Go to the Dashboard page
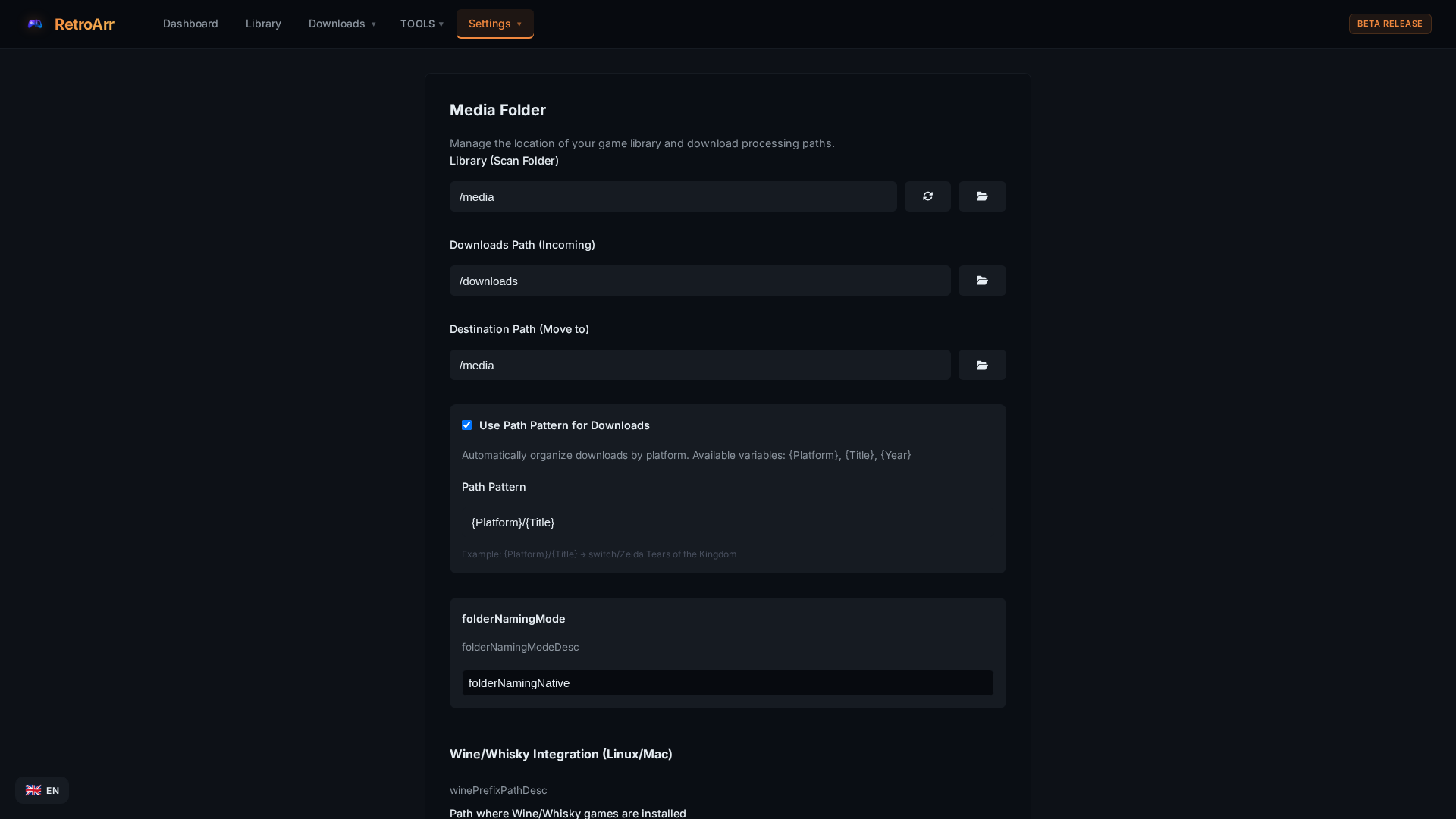 click(190, 24)
